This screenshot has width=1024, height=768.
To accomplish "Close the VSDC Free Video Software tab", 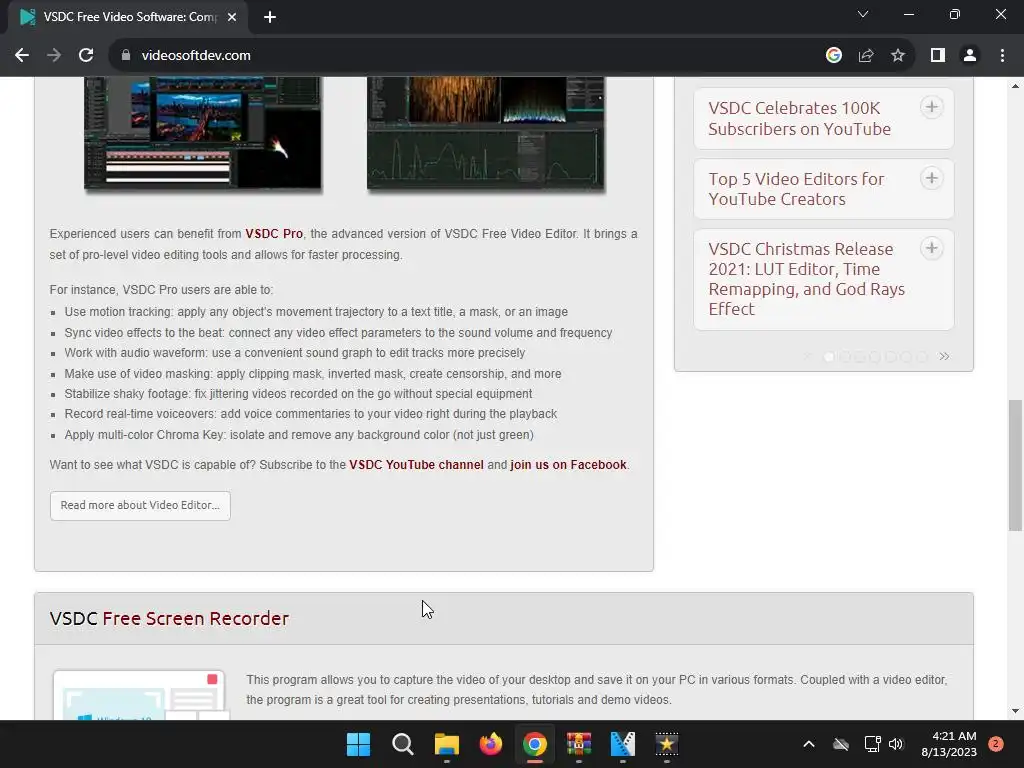I will point(232,17).
